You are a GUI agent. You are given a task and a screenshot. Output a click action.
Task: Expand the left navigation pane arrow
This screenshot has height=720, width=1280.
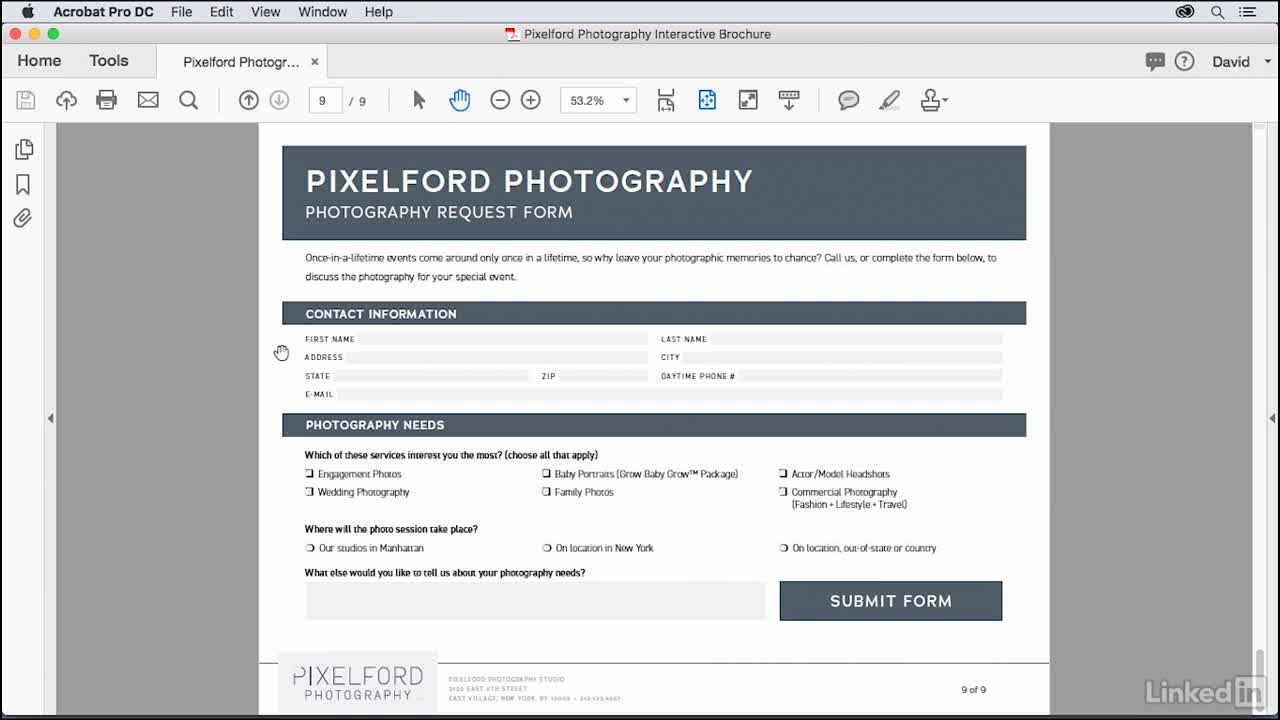50,418
